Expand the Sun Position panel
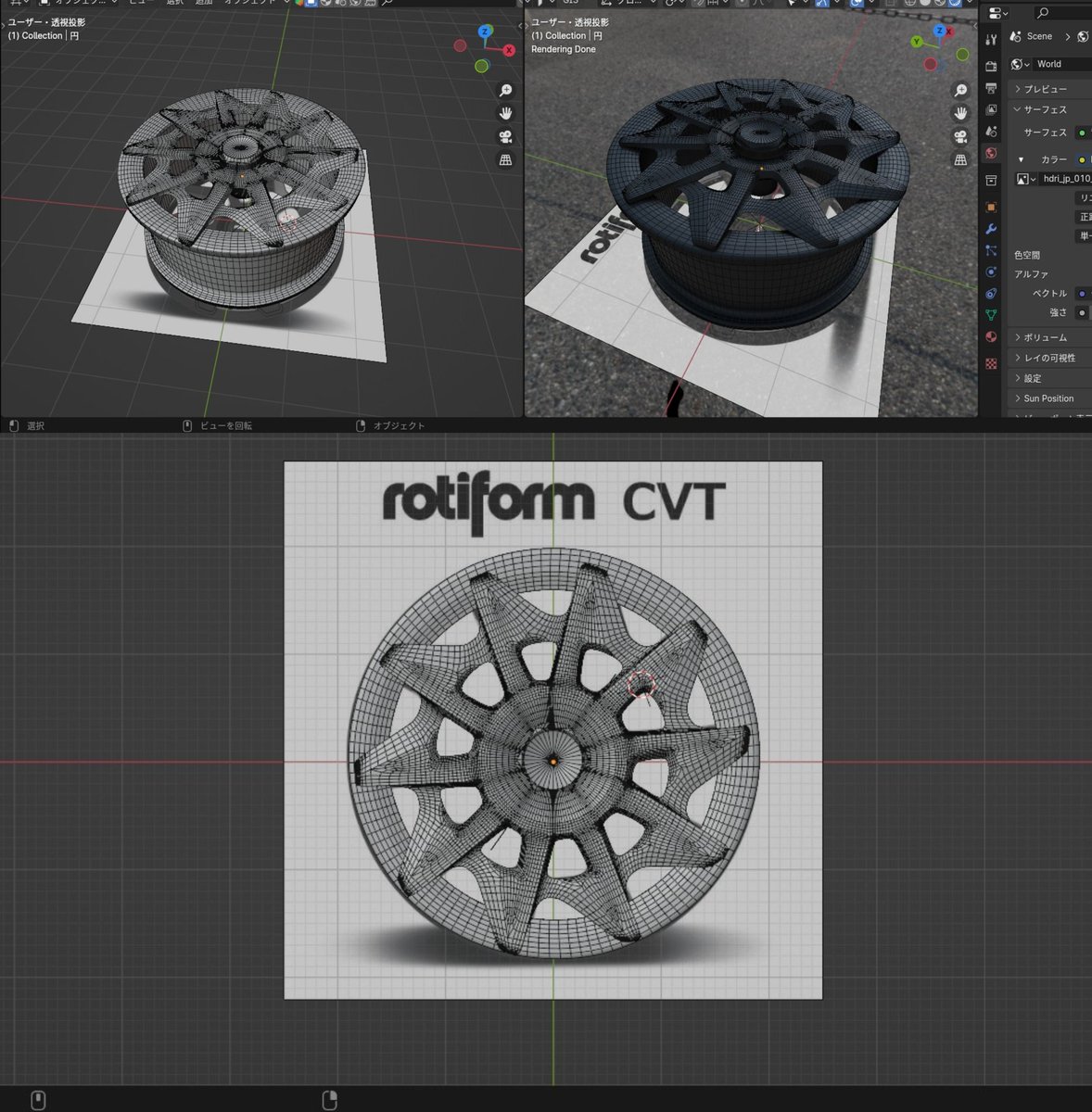The height and width of the screenshot is (1112, 1092). point(1048,398)
